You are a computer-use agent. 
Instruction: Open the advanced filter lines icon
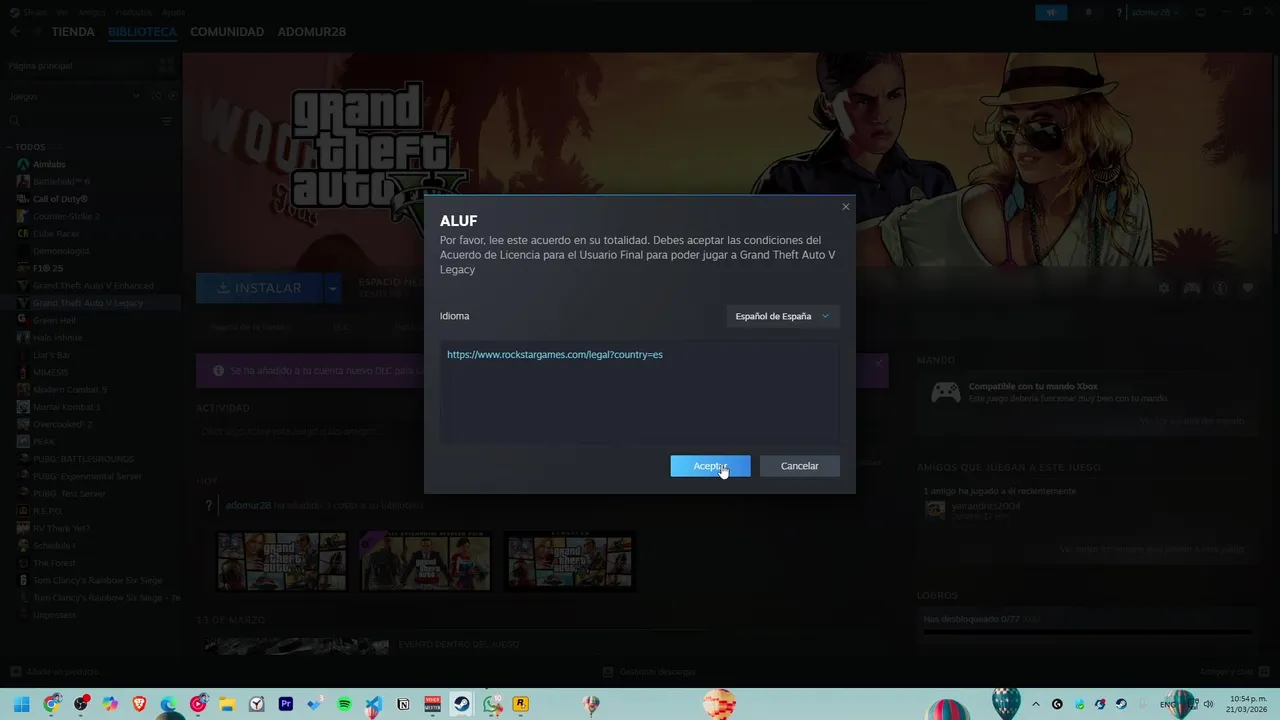[x=167, y=121]
